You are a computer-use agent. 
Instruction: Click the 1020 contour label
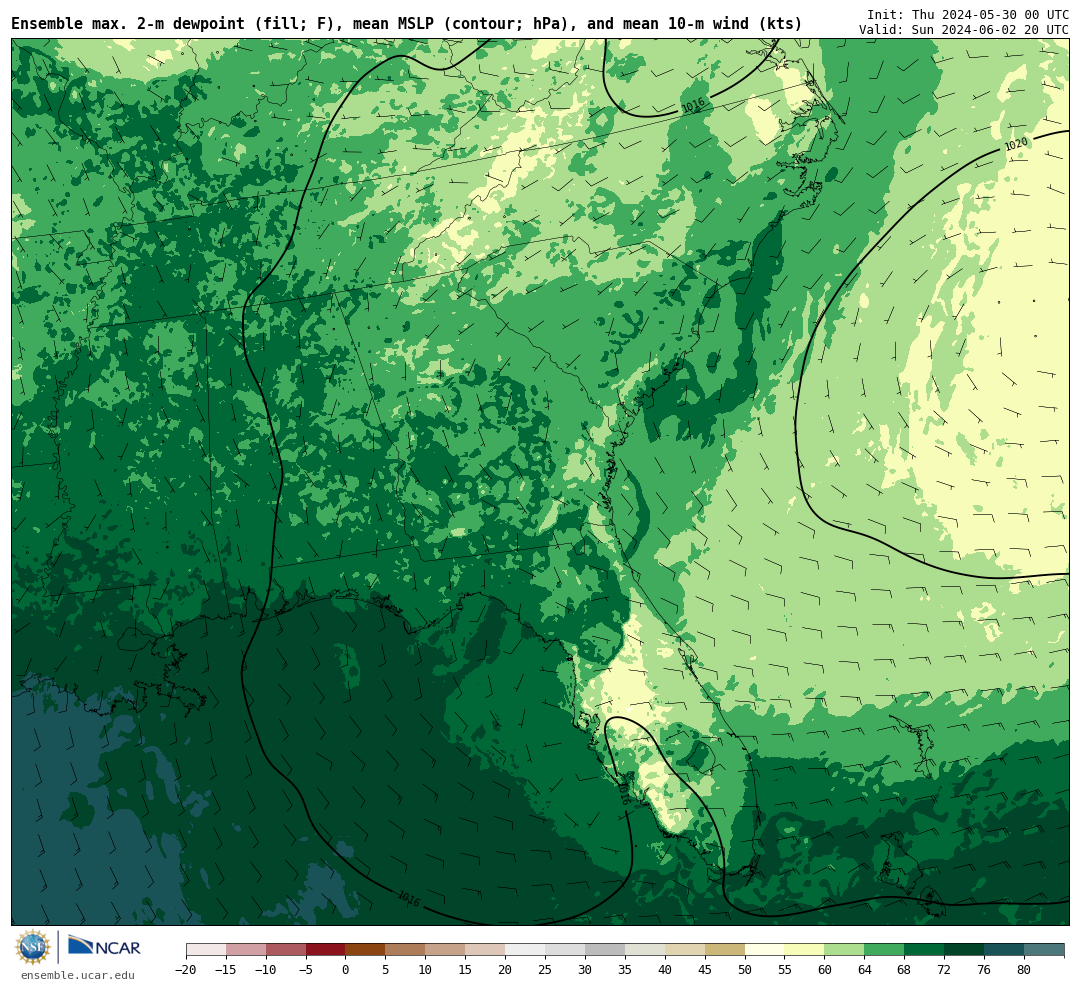(1016, 144)
